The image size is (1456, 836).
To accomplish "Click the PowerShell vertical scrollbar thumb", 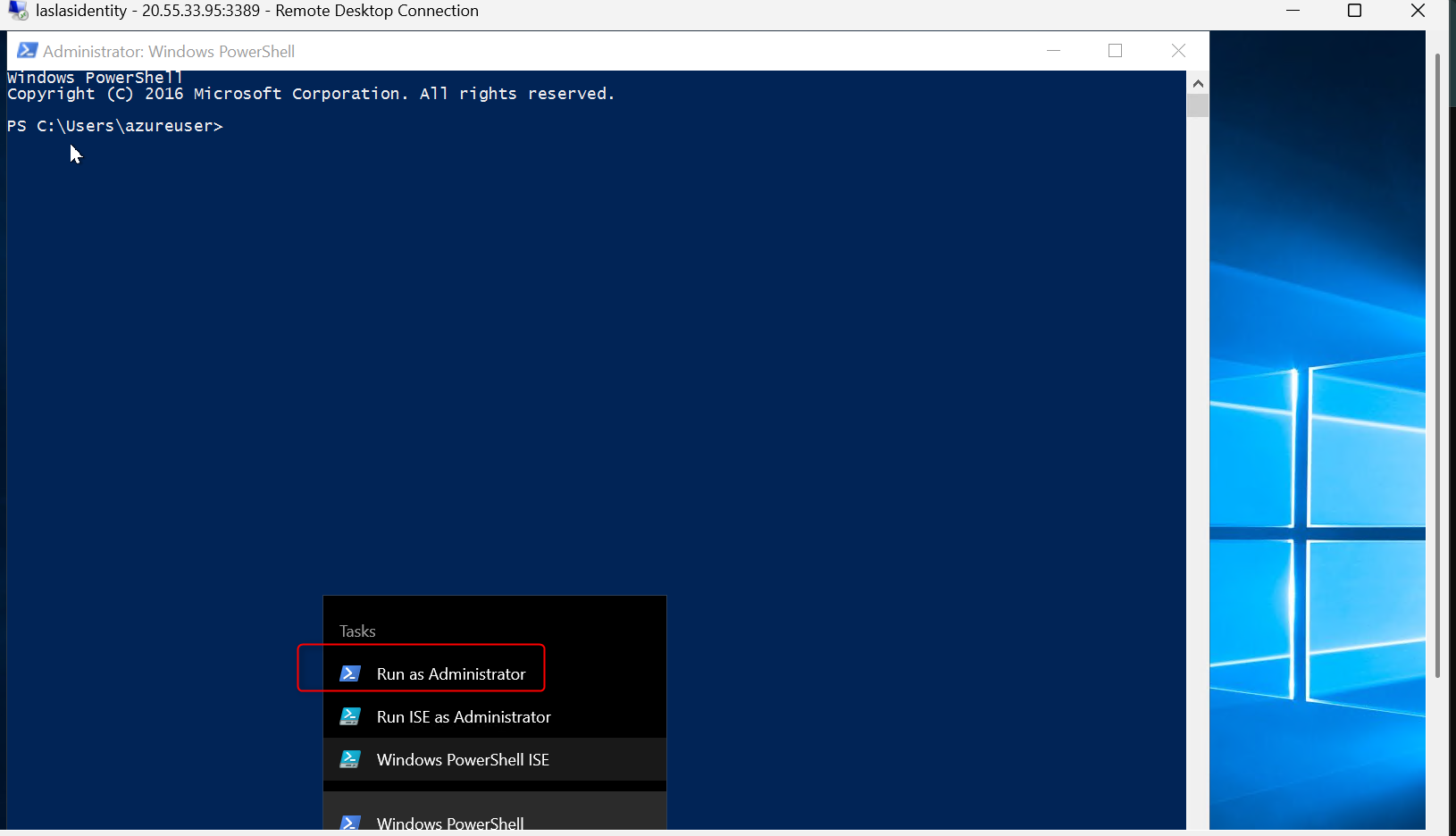I will 1198,105.
